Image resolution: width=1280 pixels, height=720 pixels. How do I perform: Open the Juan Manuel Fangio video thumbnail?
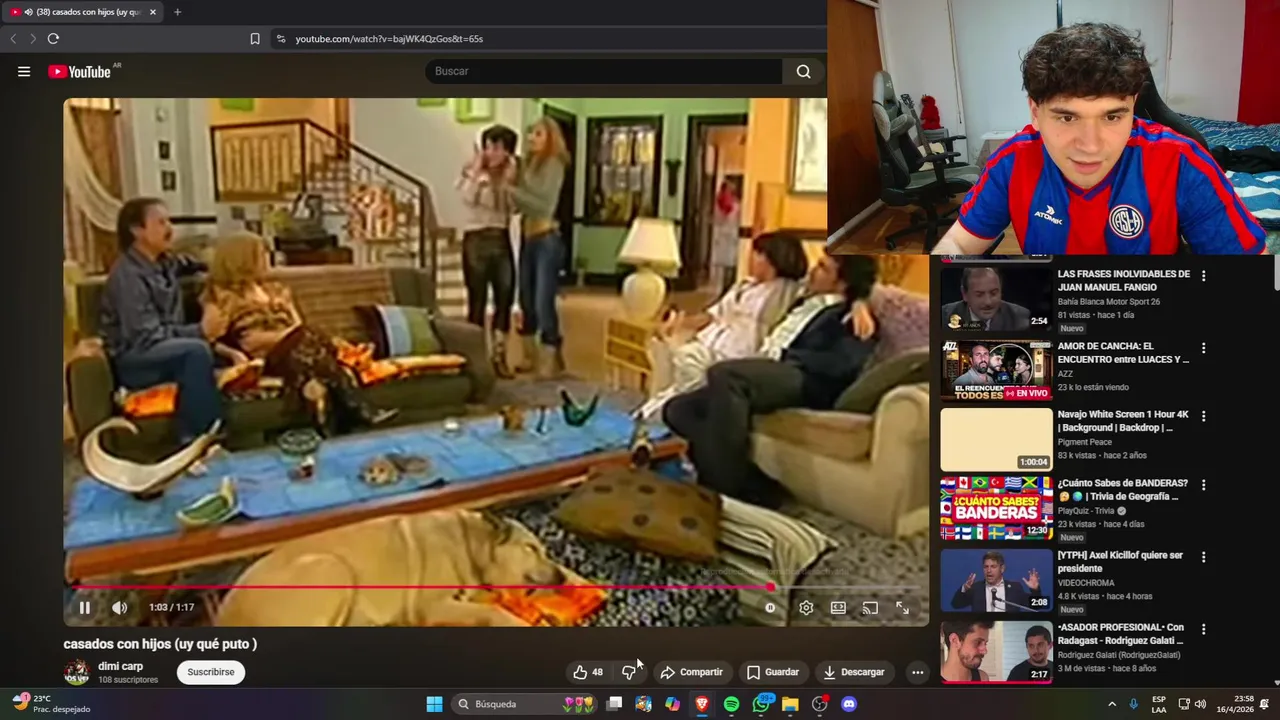[996, 297]
